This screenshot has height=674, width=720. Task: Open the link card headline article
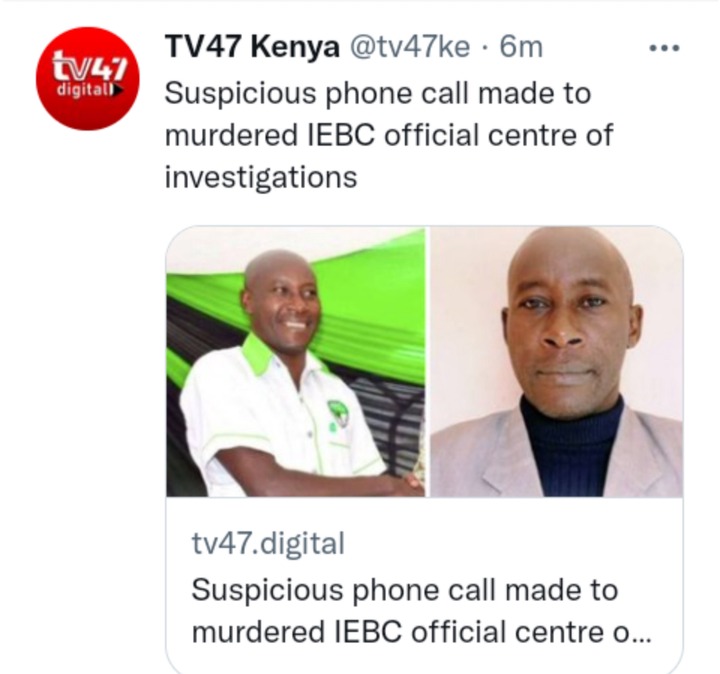pyautogui.click(x=421, y=611)
